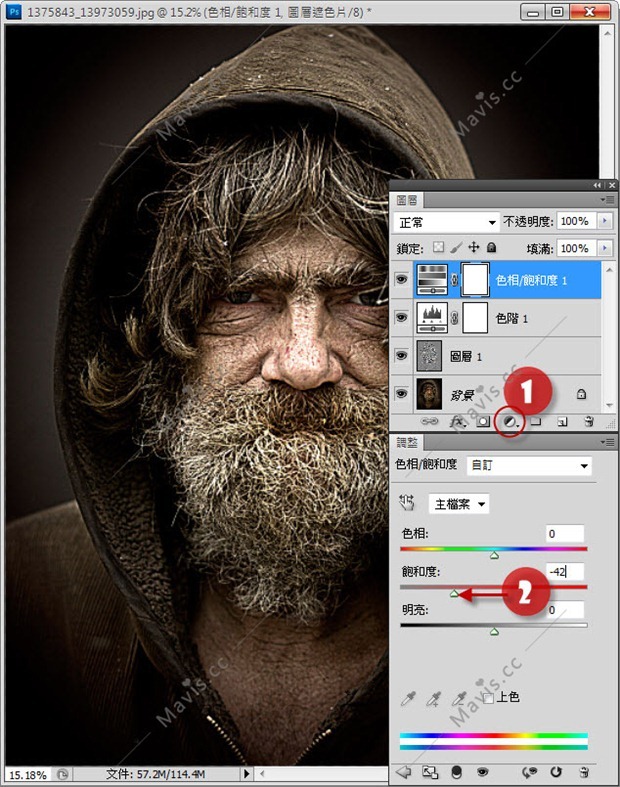Create new fill or adjustment layer
Viewport: 620px width, 787px height.
510,422
